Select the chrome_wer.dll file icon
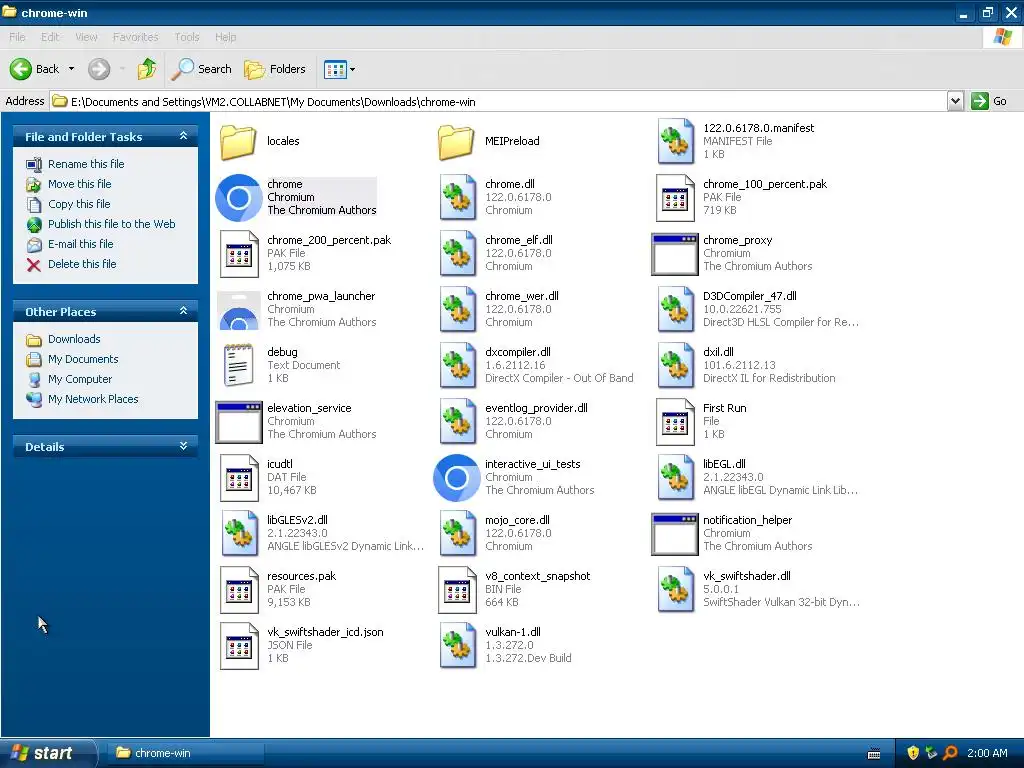 tap(456, 310)
